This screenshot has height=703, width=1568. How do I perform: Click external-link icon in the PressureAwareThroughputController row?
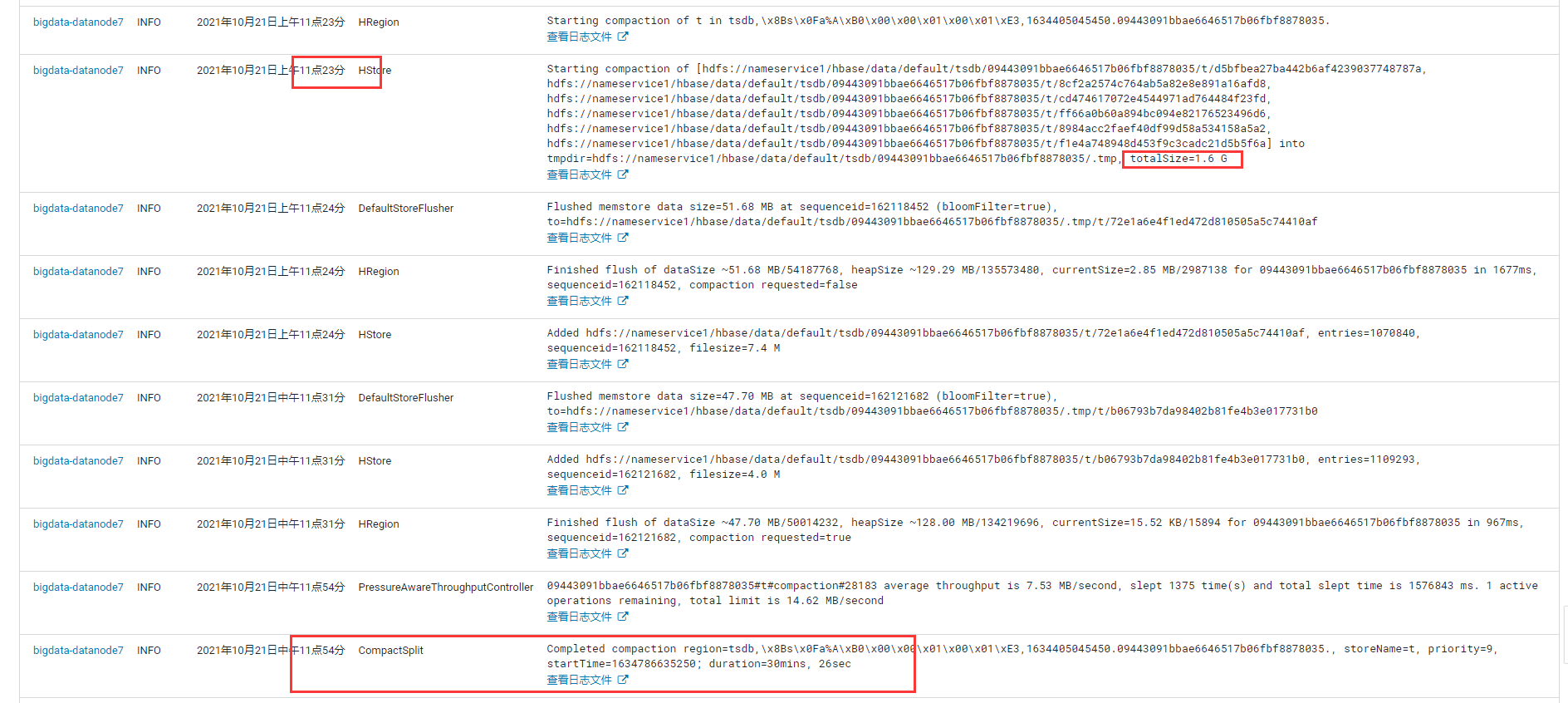[623, 617]
